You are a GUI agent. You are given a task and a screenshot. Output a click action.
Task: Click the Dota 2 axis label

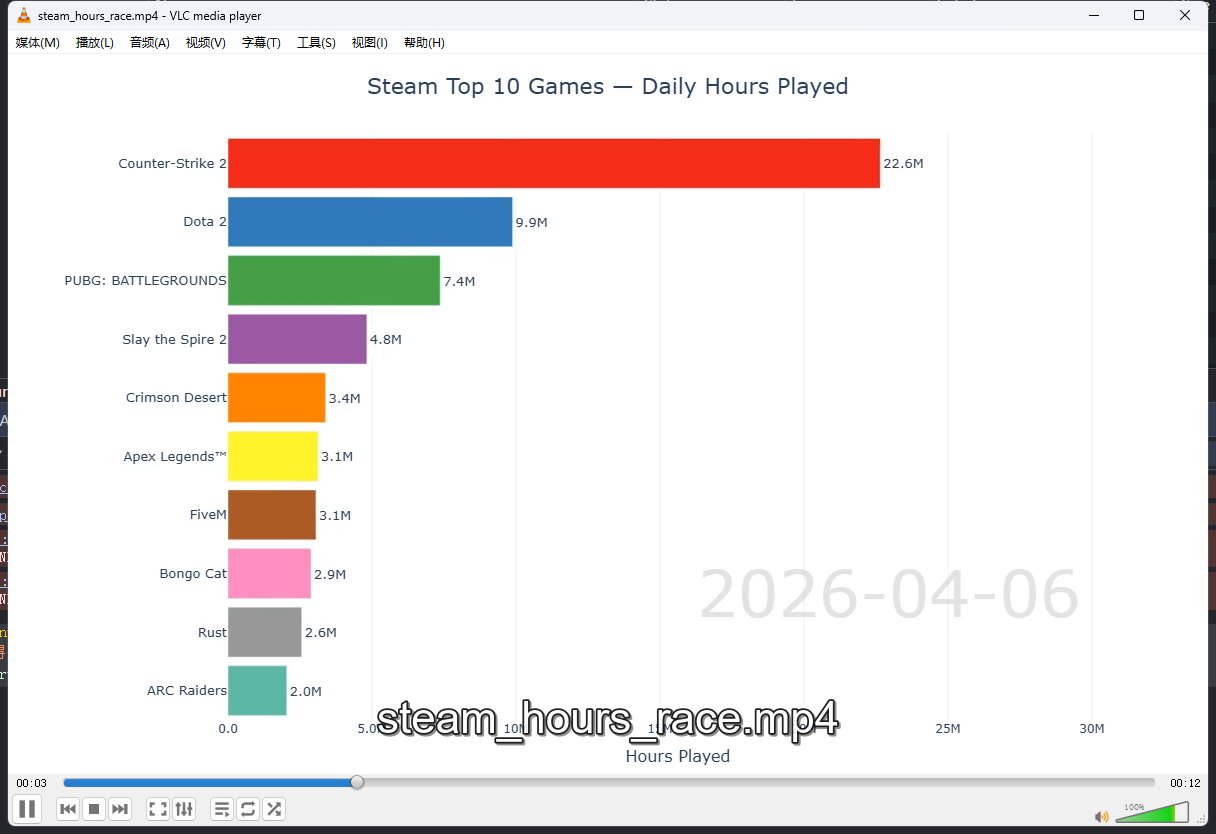[x=205, y=222]
